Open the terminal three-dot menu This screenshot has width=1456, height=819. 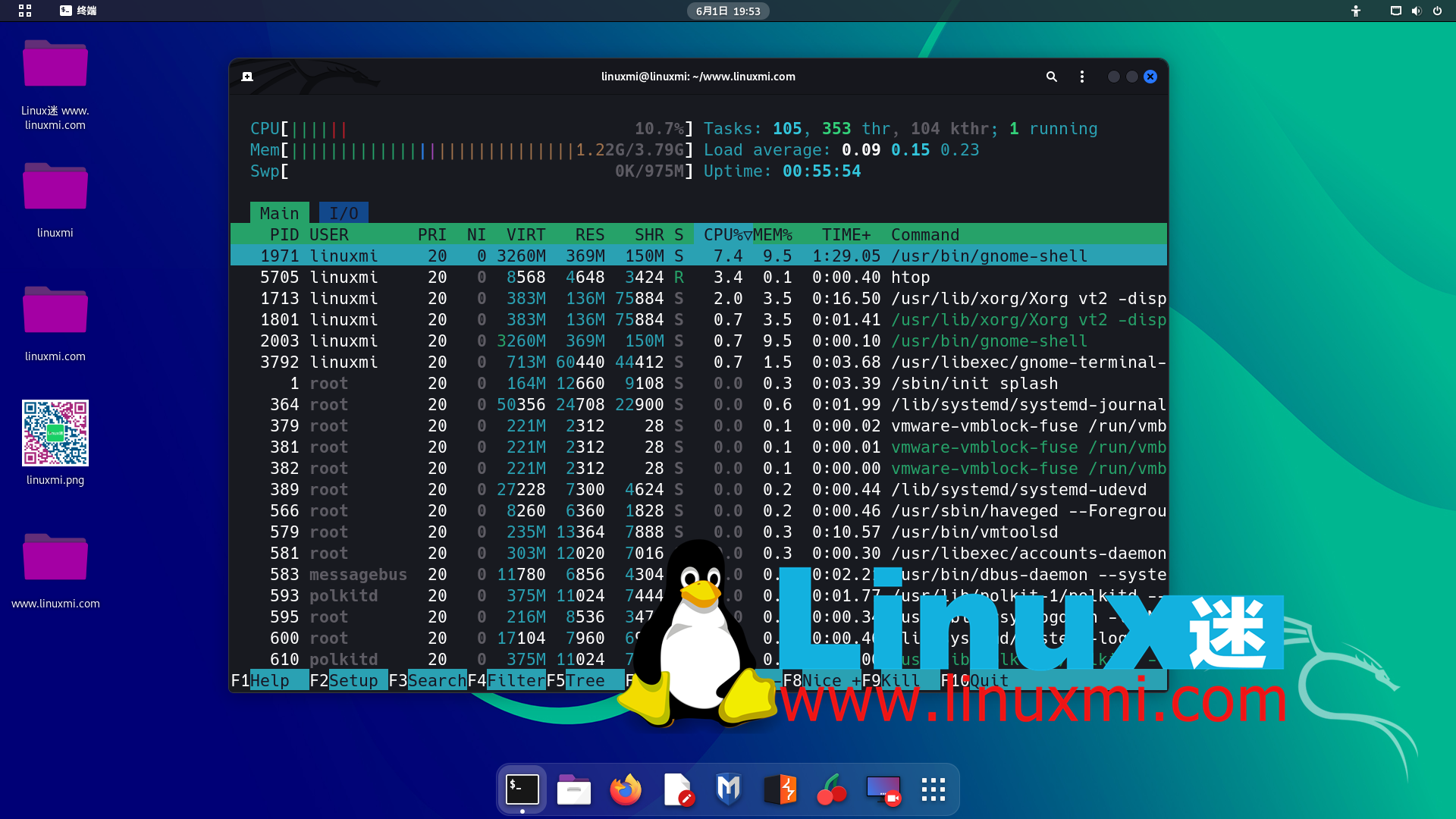pyautogui.click(x=1082, y=77)
